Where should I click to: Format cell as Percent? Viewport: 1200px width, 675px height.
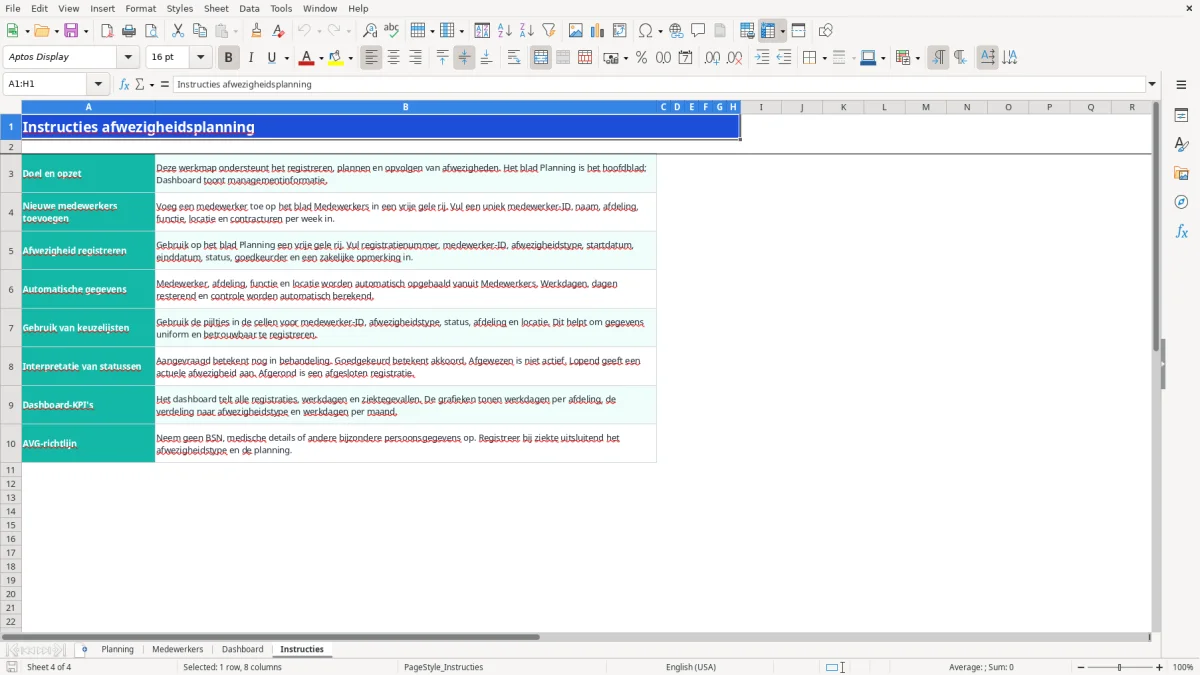641,58
